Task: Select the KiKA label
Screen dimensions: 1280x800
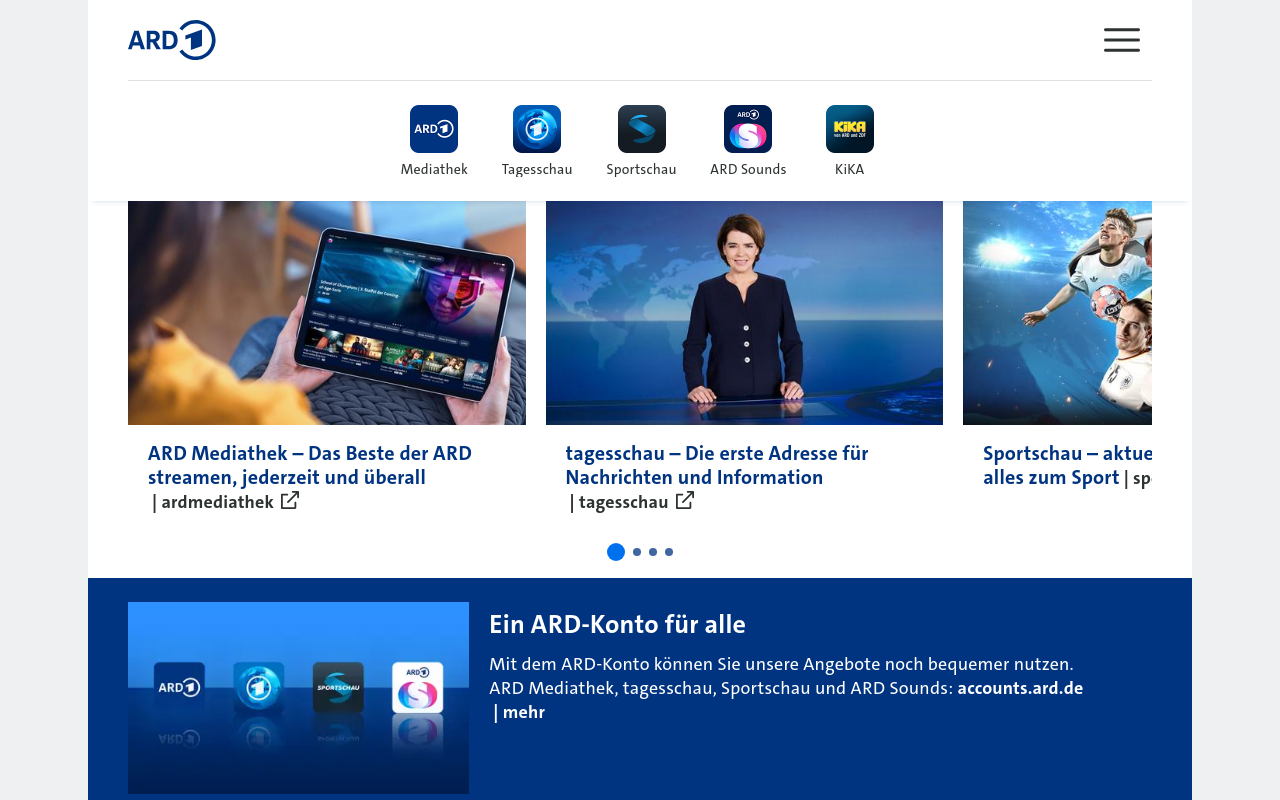Action: 850,169
